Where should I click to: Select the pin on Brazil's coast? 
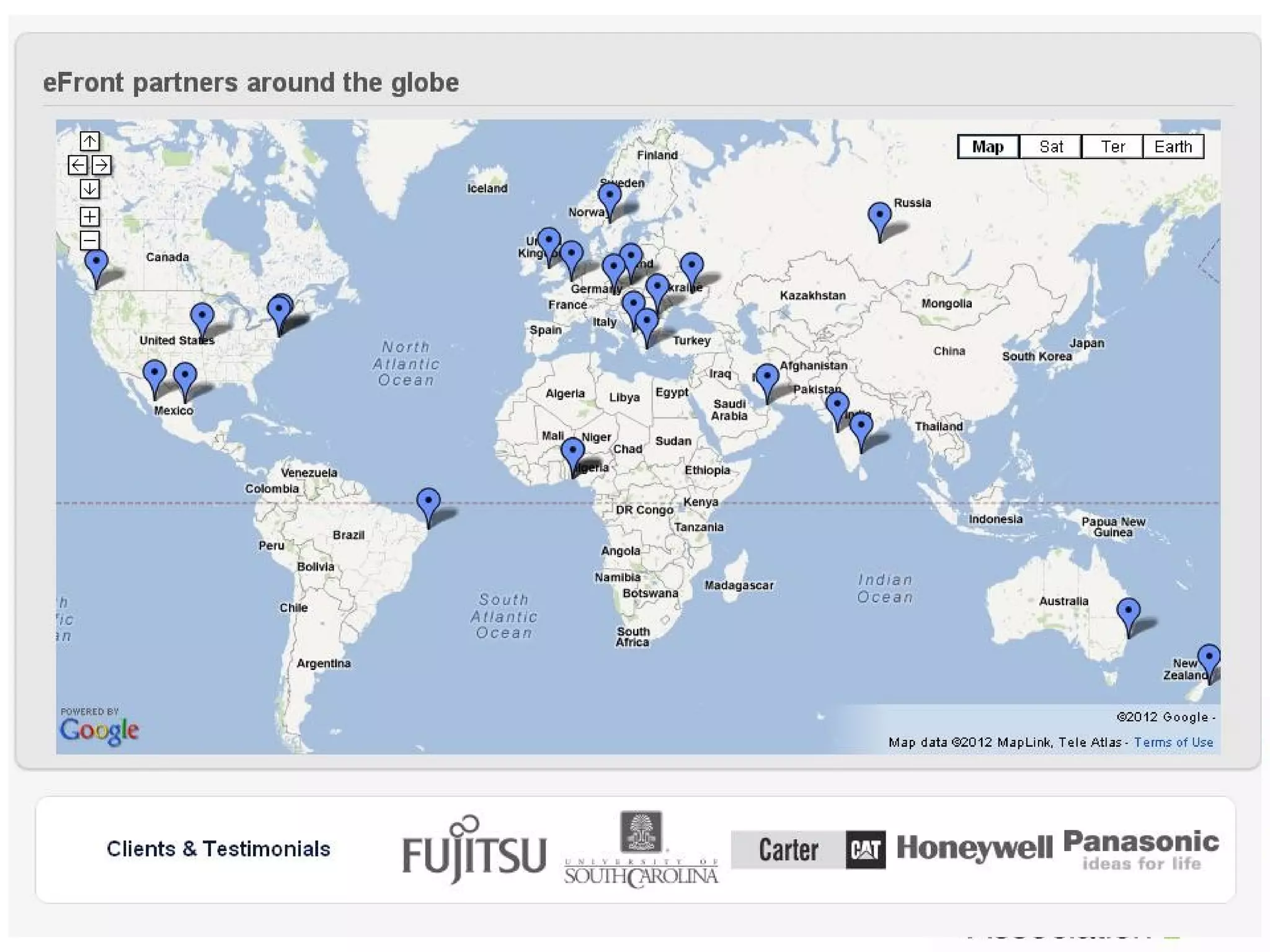(x=429, y=502)
